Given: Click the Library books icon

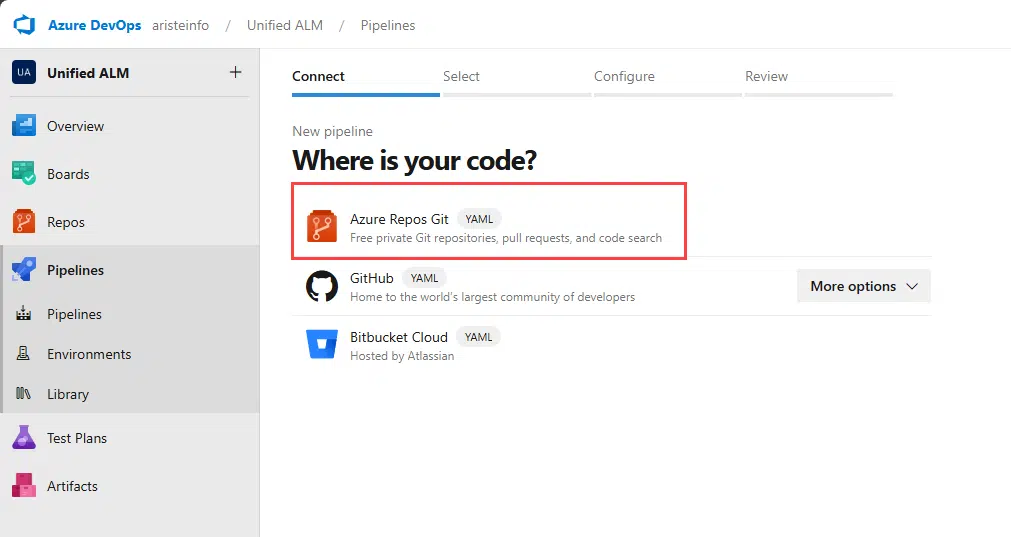Looking at the screenshot, I should click(23, 393).
